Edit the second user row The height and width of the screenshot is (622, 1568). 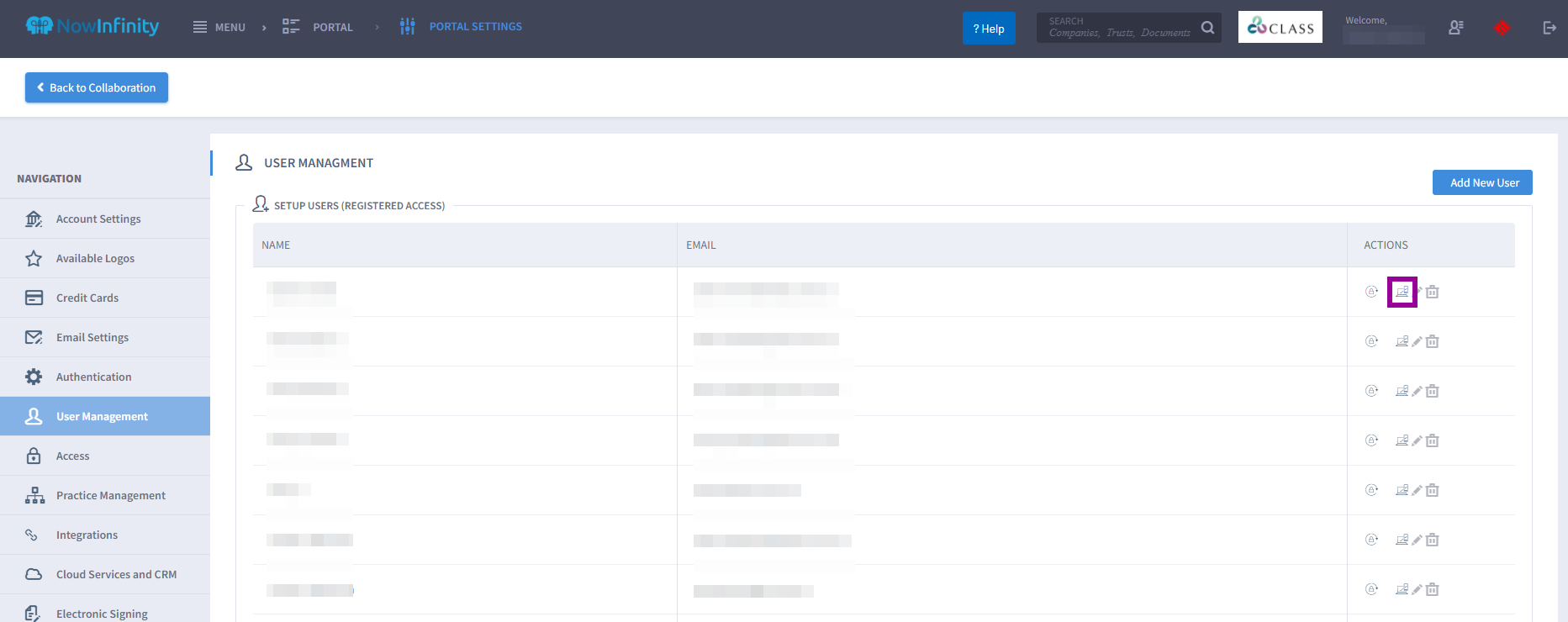pyautogui.click(x=1417, y=341)
